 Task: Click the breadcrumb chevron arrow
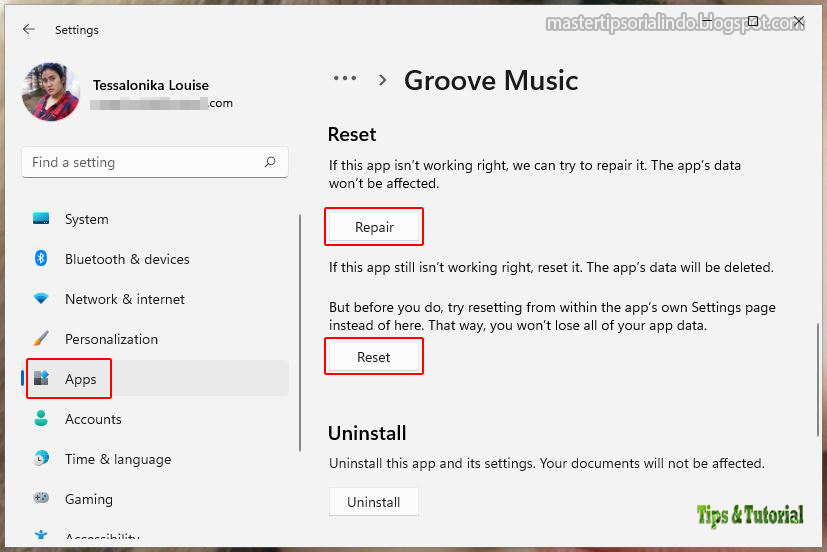tap(382, 80)
